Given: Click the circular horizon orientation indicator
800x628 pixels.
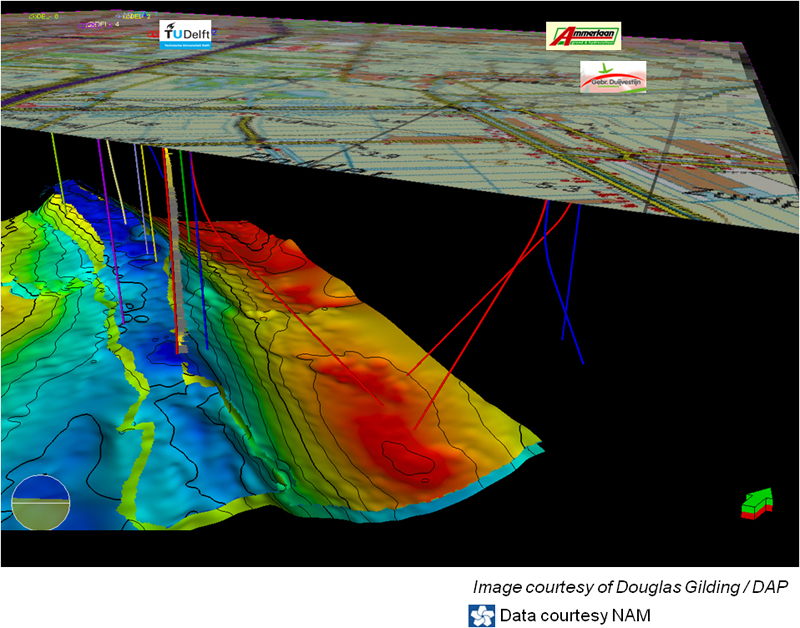Looking at the screenshot, I should [x=41, y=501].
